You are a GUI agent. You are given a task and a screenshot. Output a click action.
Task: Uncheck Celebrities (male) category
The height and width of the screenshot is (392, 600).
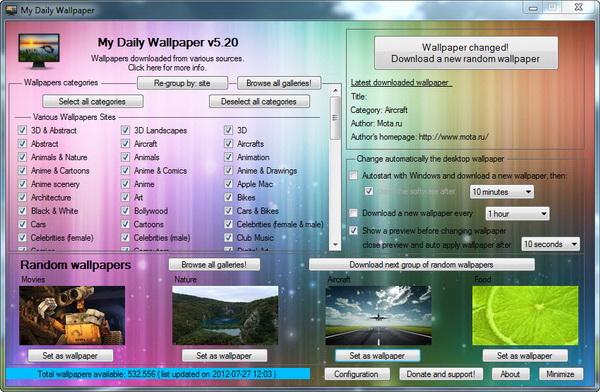(x=125, y=237)
